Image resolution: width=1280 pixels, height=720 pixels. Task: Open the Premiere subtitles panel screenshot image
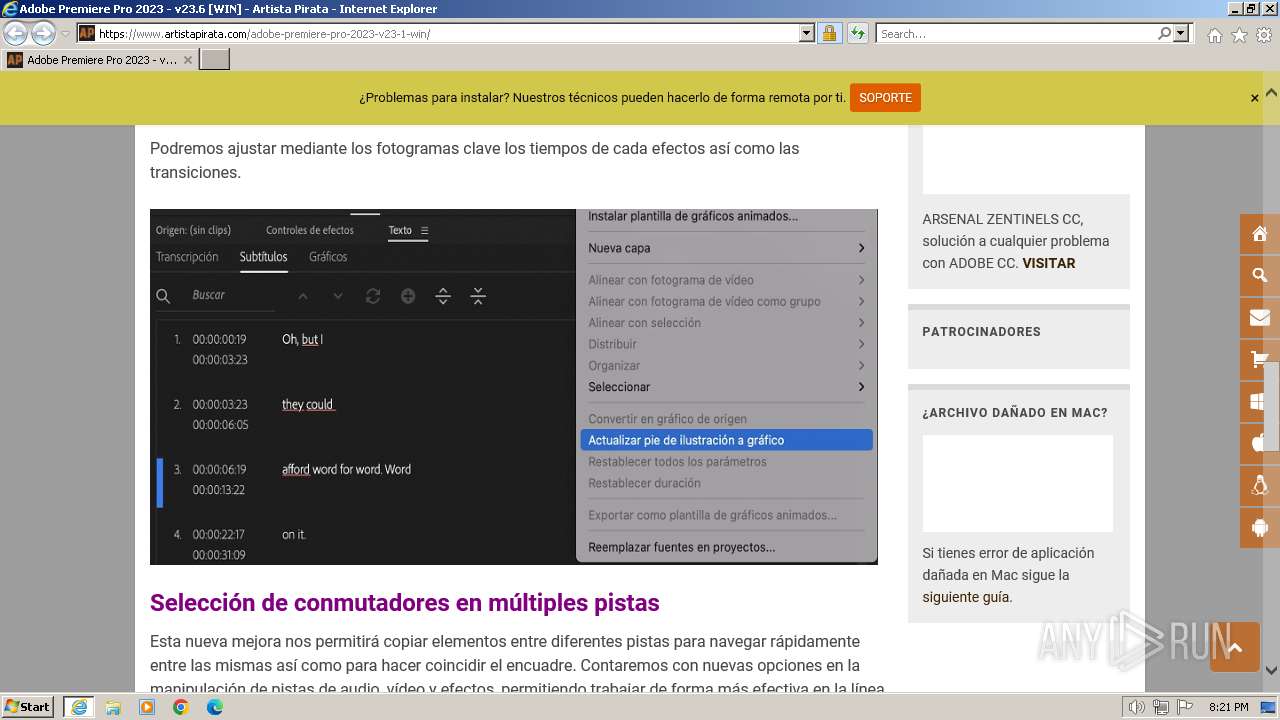coord(514,387)
